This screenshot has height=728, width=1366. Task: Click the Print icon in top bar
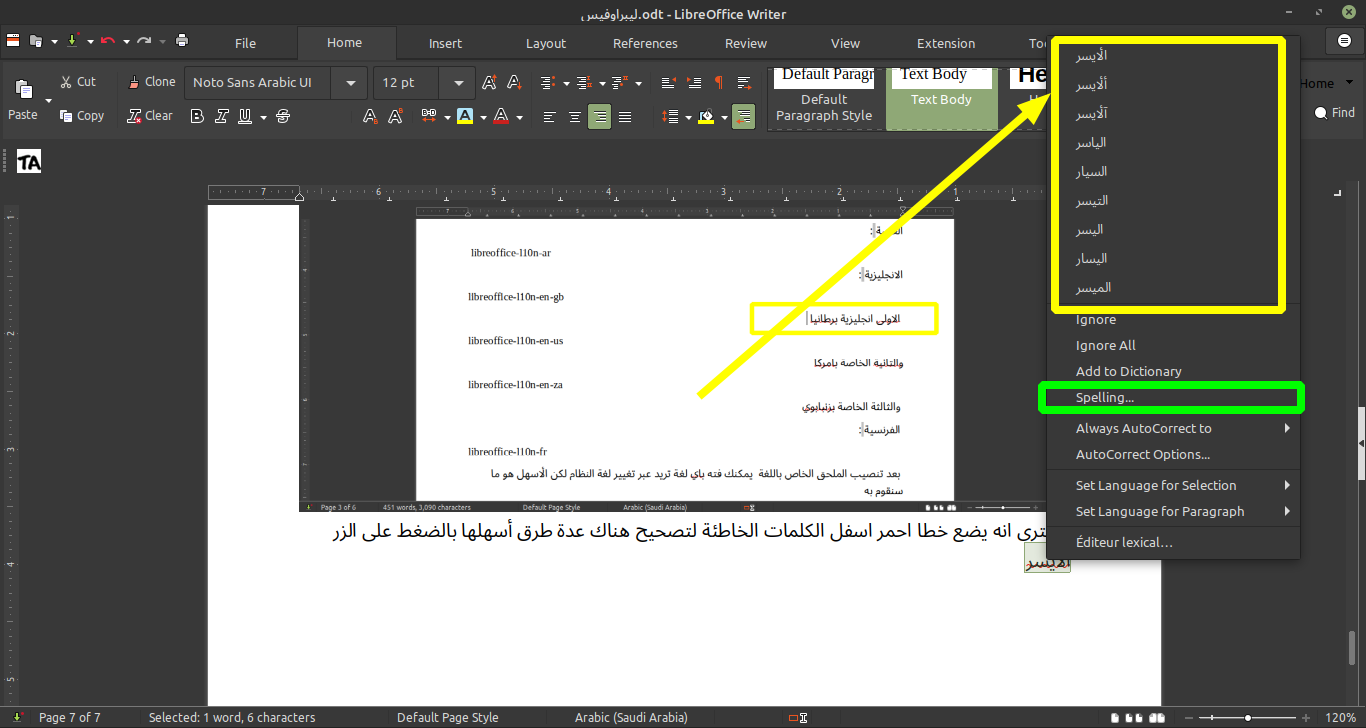click(x=182, y=41)
